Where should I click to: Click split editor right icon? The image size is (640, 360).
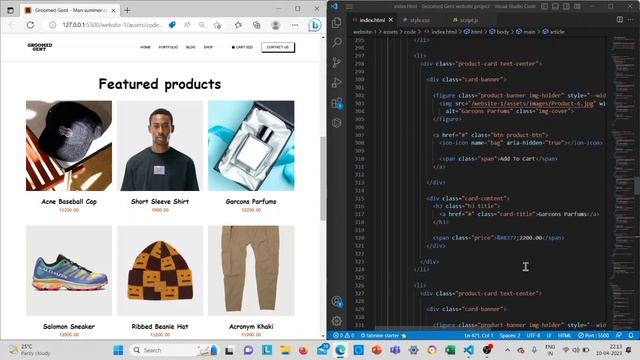pos(620,20)
